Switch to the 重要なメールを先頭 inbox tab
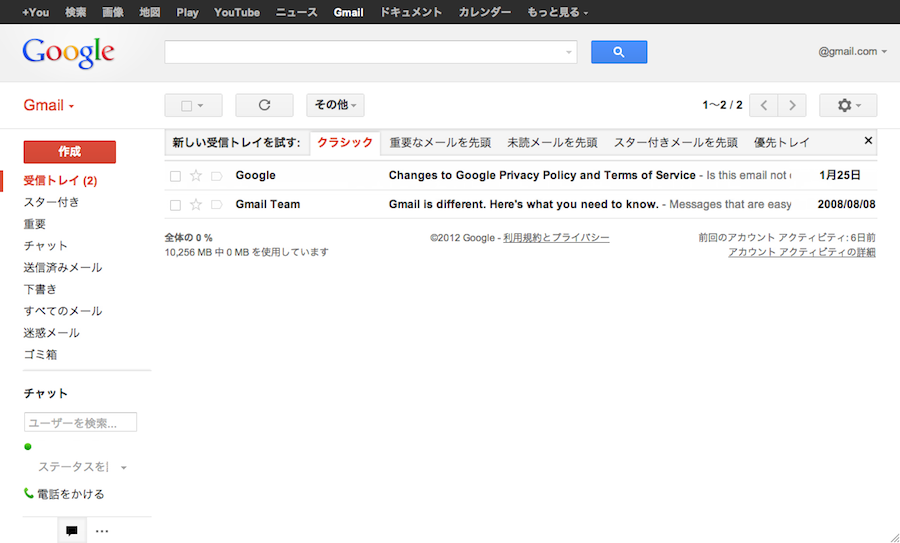 pos(440,142)
